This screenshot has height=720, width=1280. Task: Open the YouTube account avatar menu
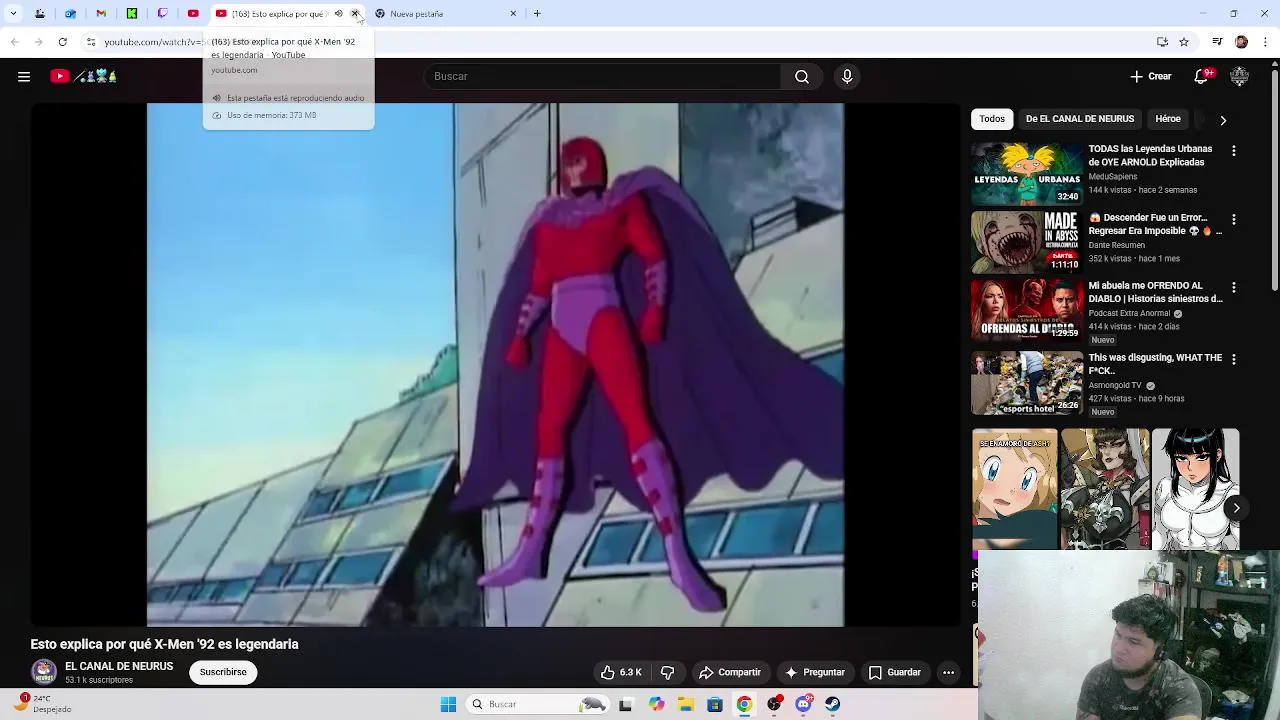(1239, 76)
